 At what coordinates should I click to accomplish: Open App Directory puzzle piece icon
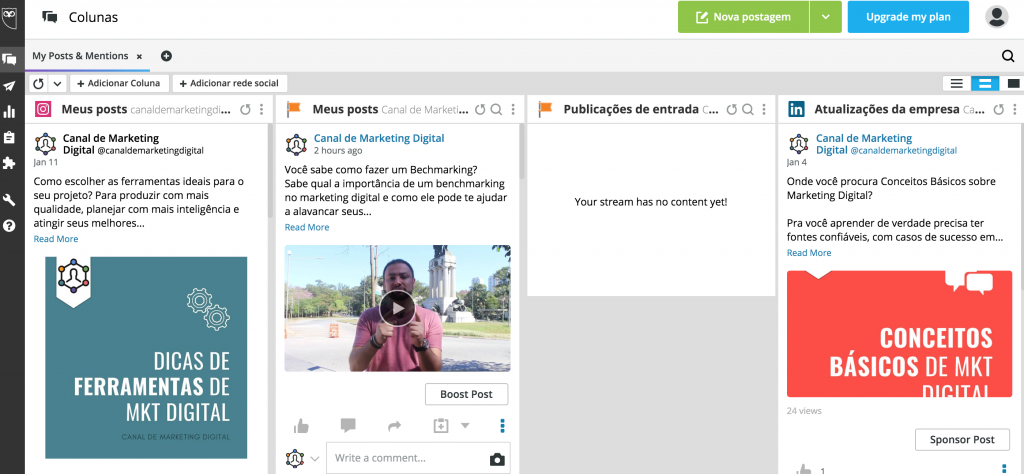[9, 163]
